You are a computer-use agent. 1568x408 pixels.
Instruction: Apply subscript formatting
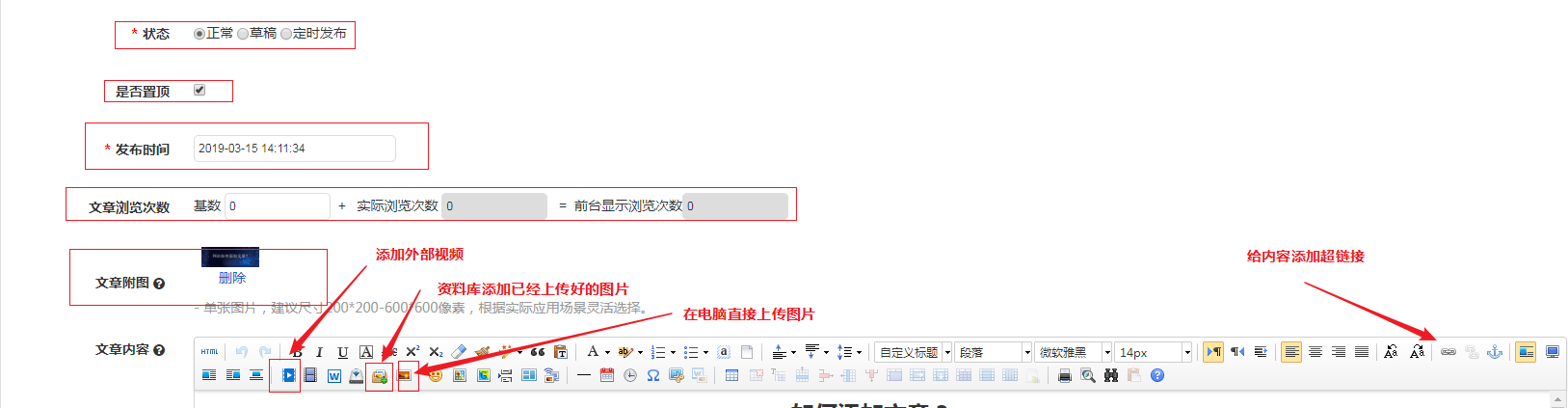click(436, 352)
